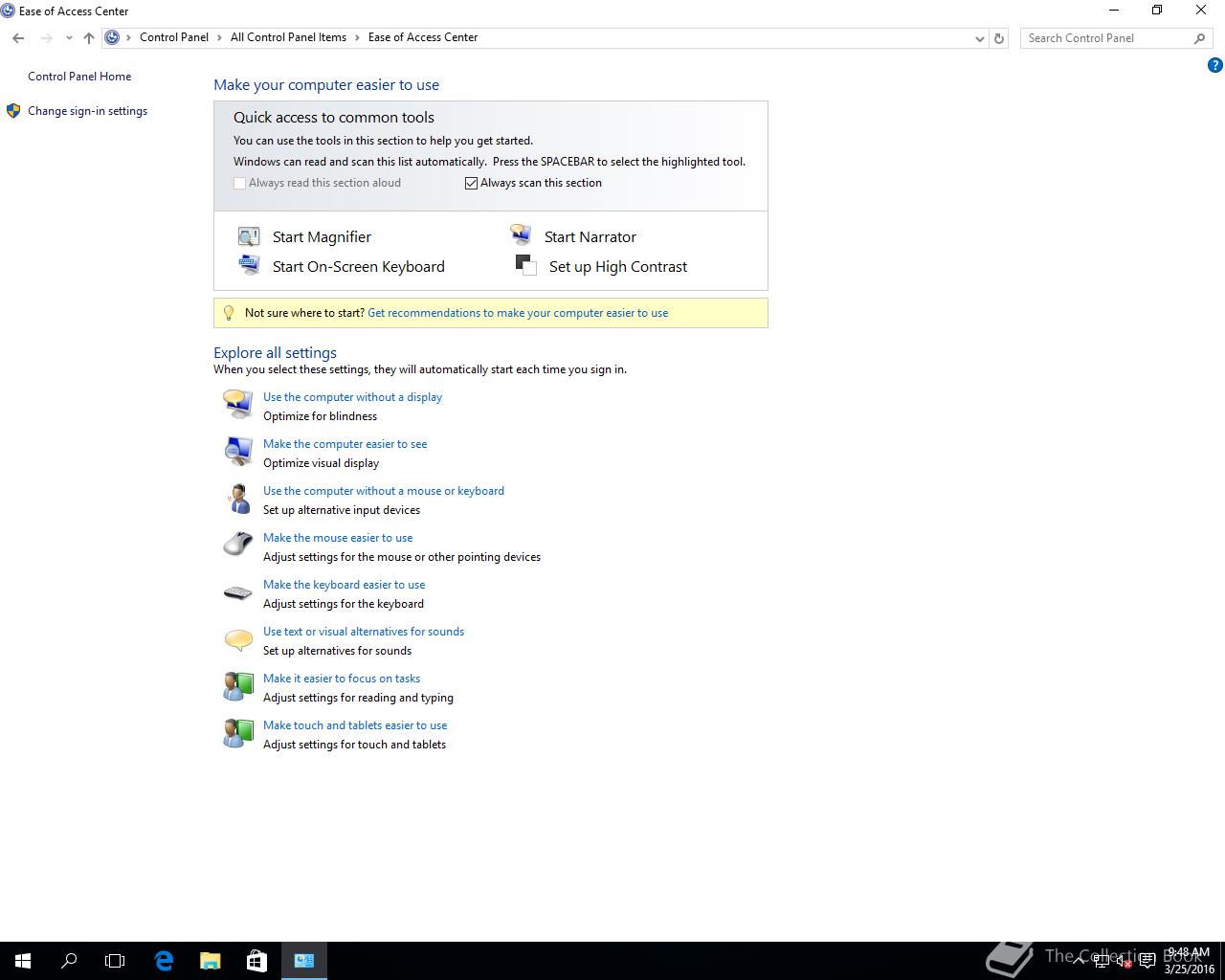Launch Microsoft Edge from the taskbar
This screenshot has width=1225, height=980.
pos(164,961)
